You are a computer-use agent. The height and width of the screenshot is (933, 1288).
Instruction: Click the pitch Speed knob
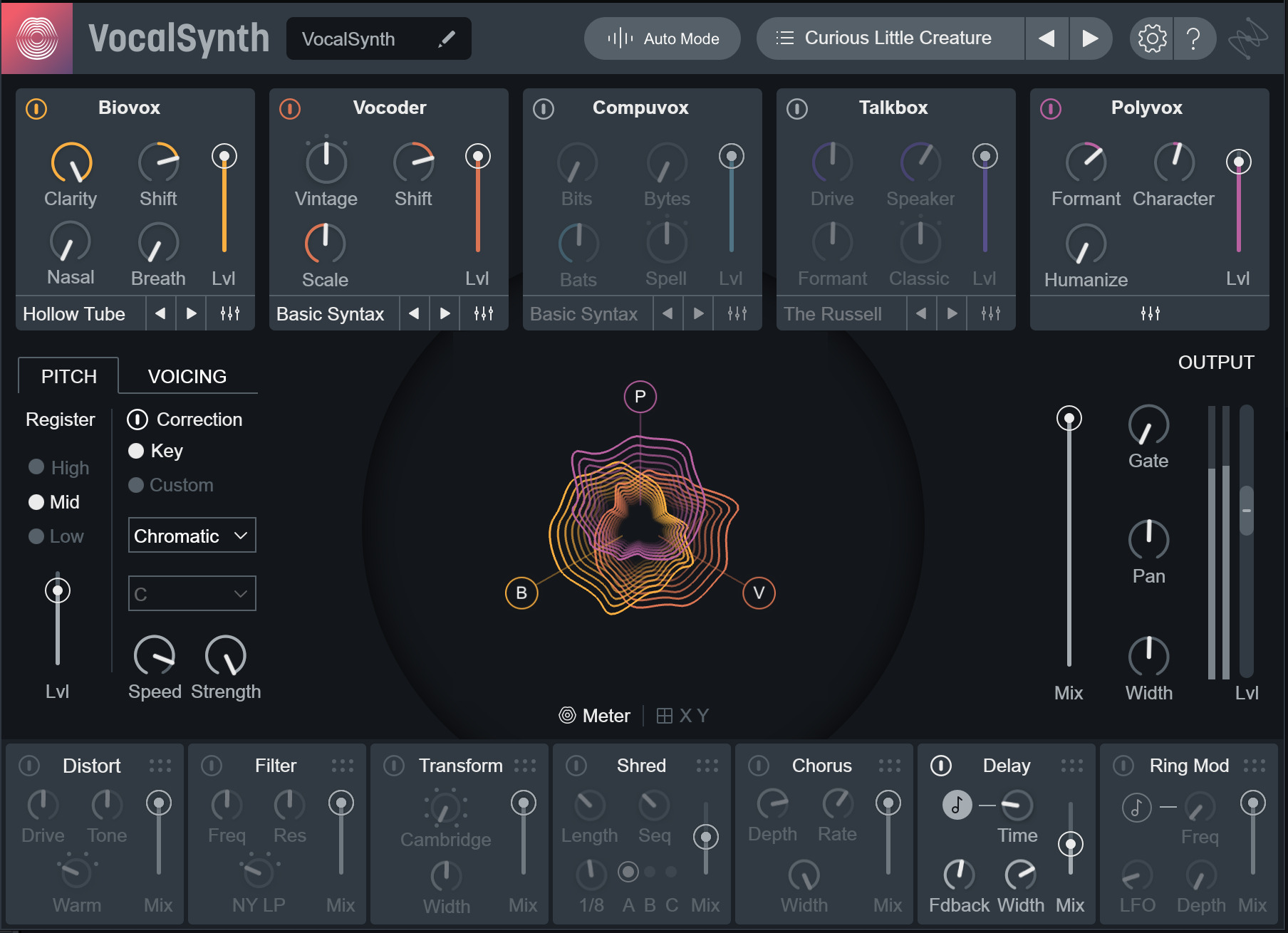[x=155, y=655]
